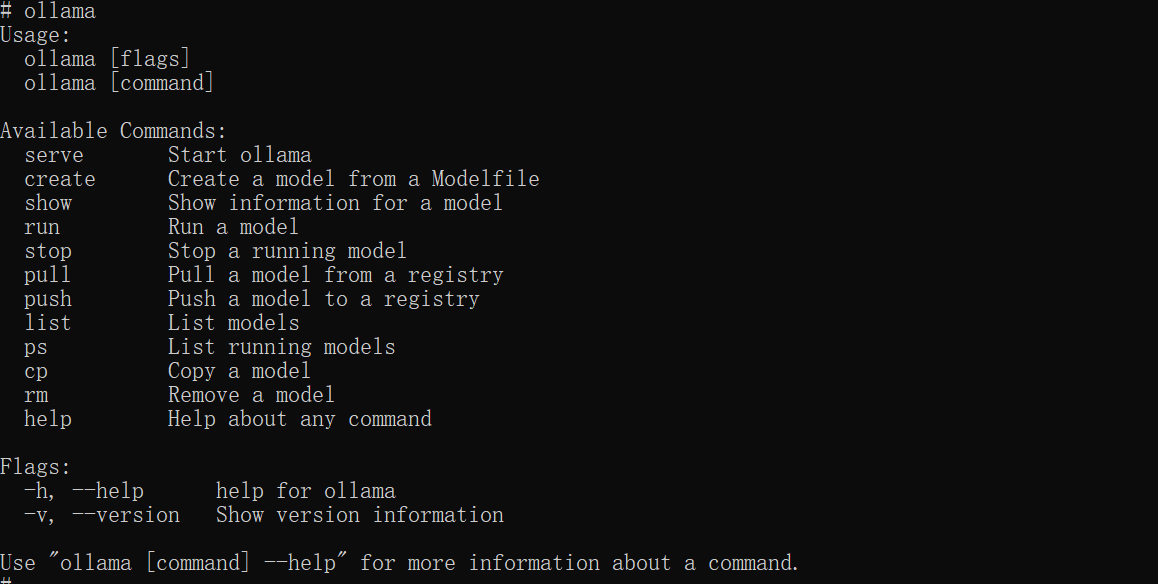Select the 'create' command text
Screen dimensions: 1158x584
pyautogui.click(x=60, y=179)
